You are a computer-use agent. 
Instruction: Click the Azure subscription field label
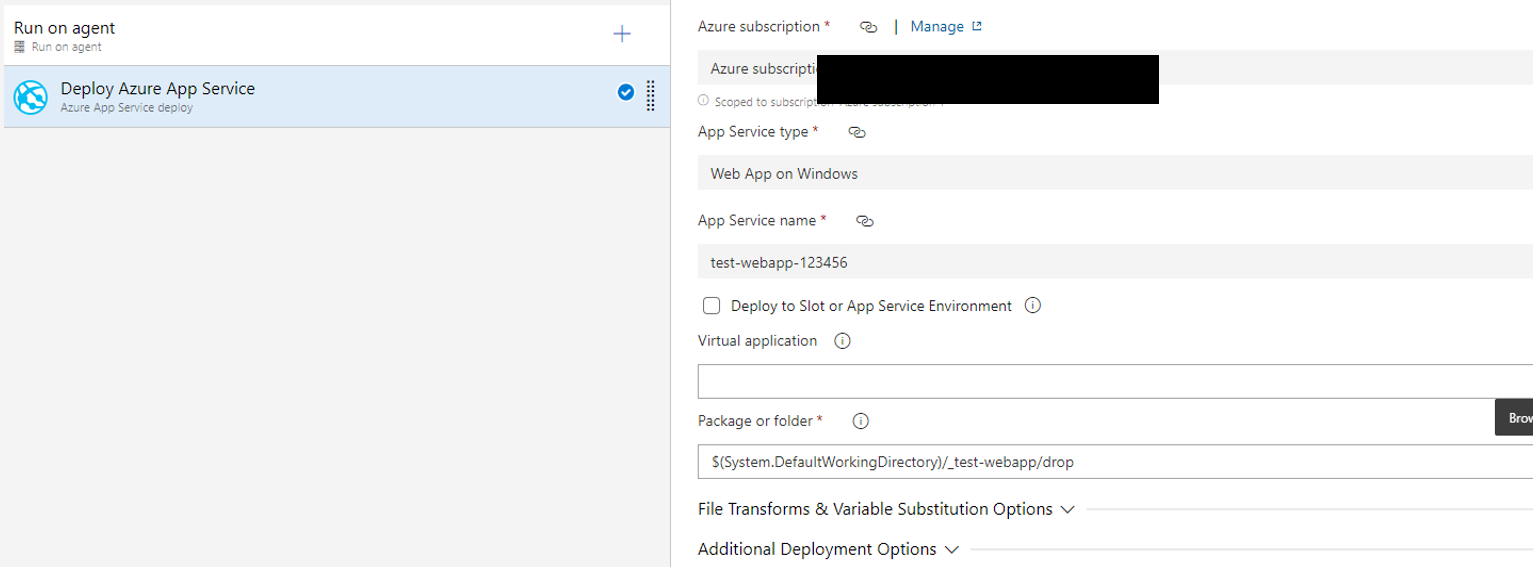[x=759, y=27]
